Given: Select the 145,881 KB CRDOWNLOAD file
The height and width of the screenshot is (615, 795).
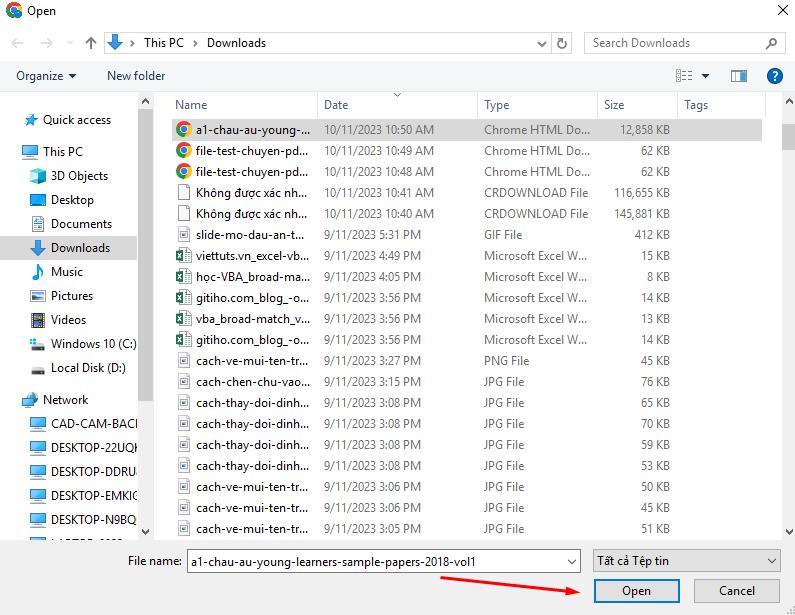Looking at the screenshot, I should point(466,214).
